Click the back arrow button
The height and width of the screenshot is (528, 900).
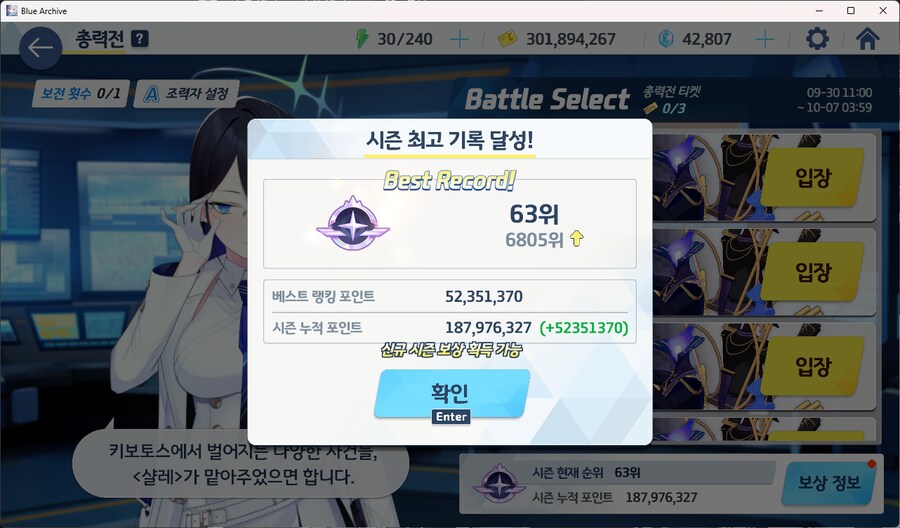pos(40,48)
